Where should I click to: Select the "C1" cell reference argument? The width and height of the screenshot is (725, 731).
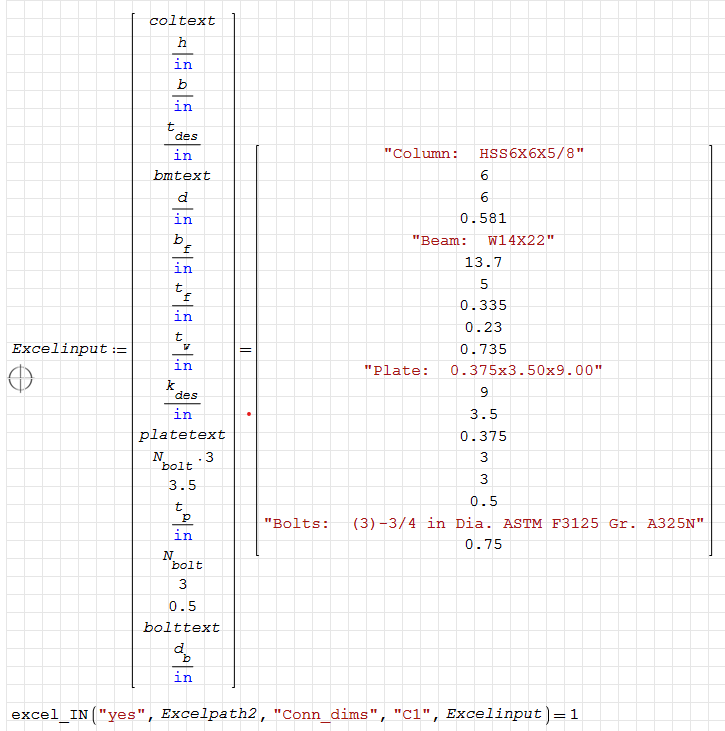pos(404,714)
